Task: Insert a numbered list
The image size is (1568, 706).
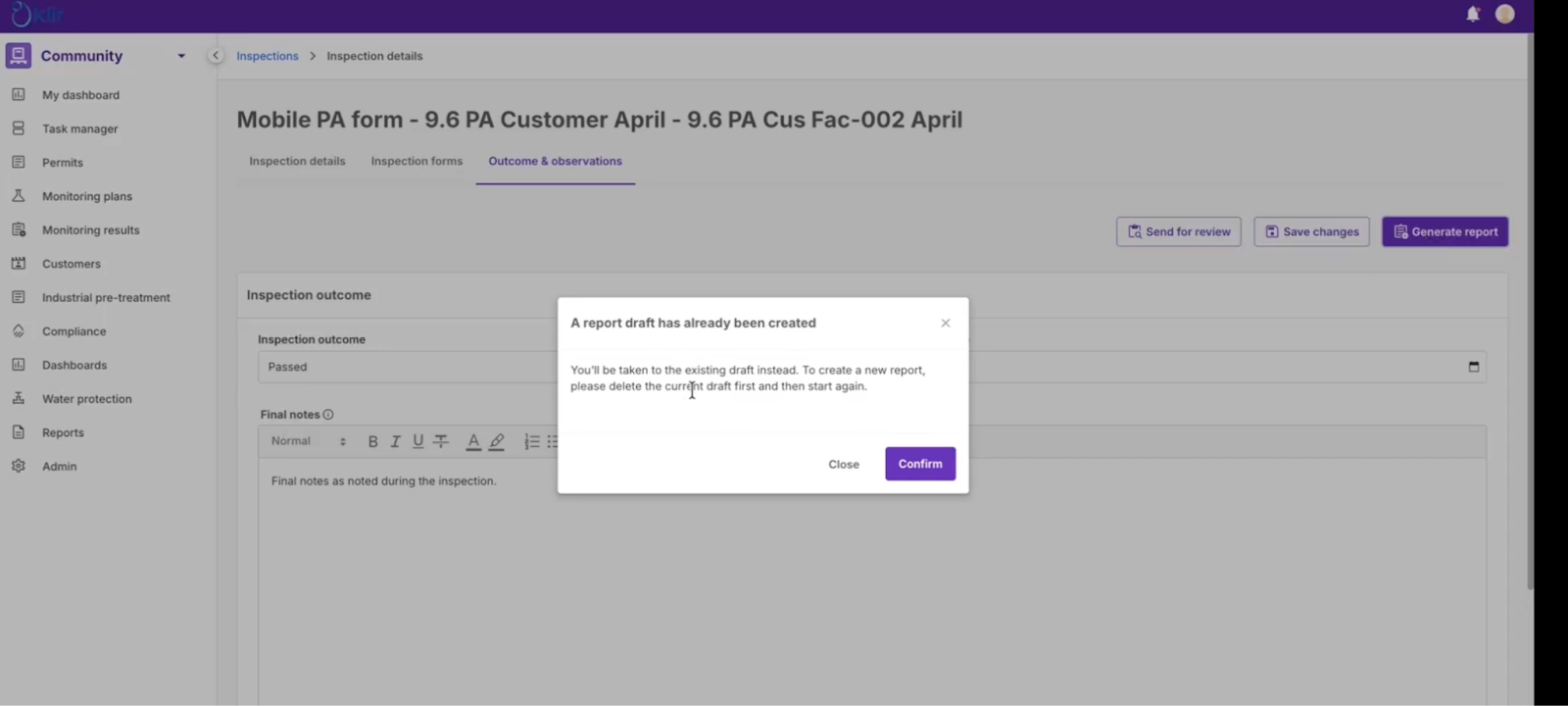Action: (x=531, y=441)
